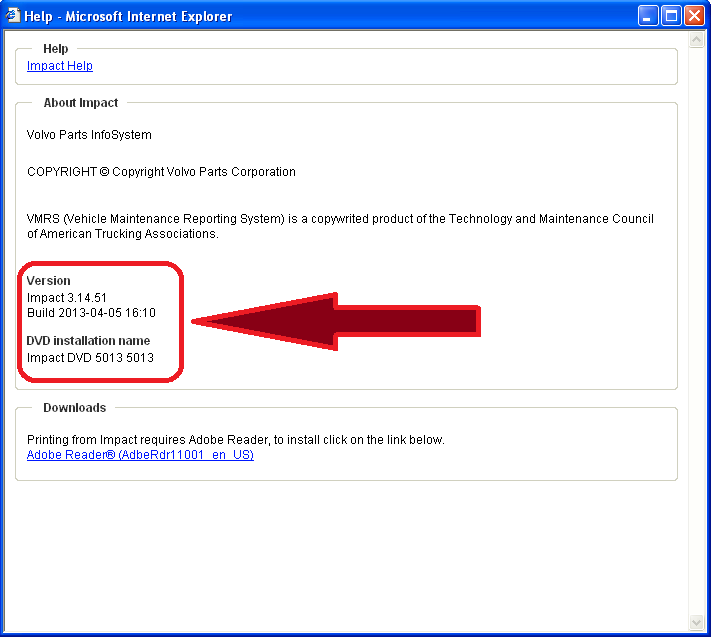Click the scrollbar up arrow
The height and width of the screenshot is (638, 711).
click(696, 40)
